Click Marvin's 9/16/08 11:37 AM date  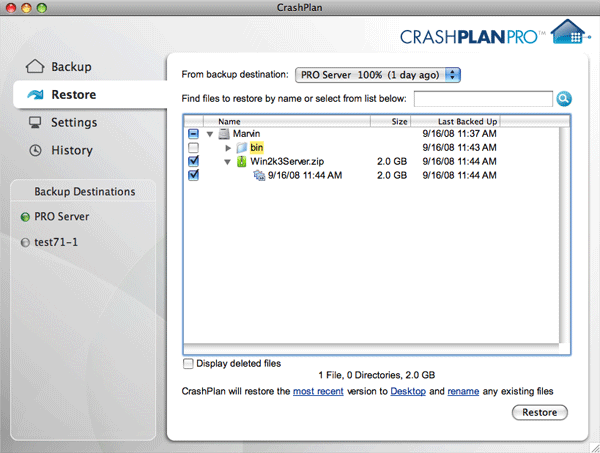459,134
